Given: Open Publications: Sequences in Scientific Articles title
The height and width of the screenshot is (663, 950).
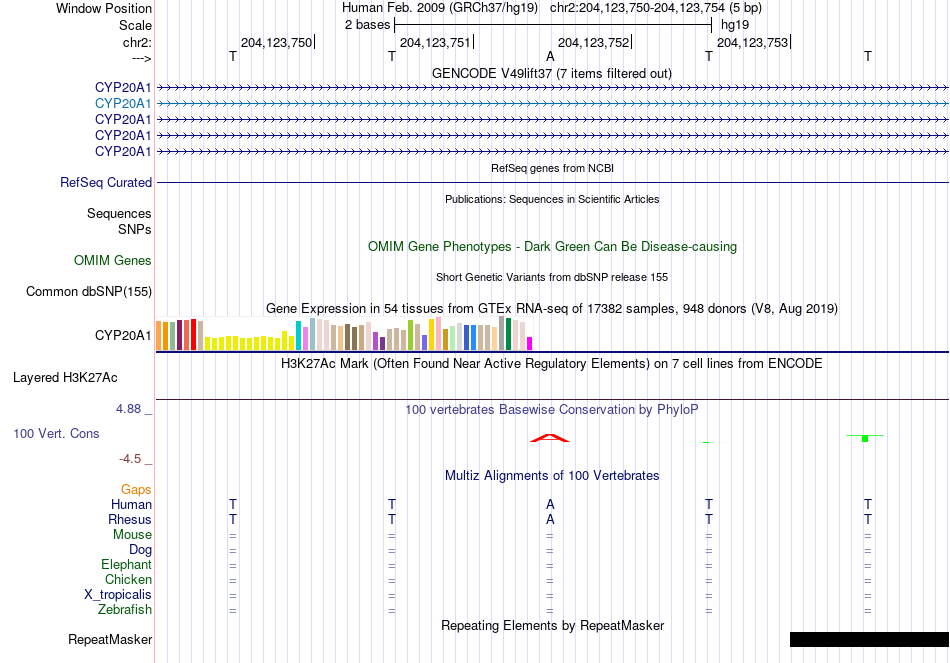Looking at the screenshot, I should (552, 199).
